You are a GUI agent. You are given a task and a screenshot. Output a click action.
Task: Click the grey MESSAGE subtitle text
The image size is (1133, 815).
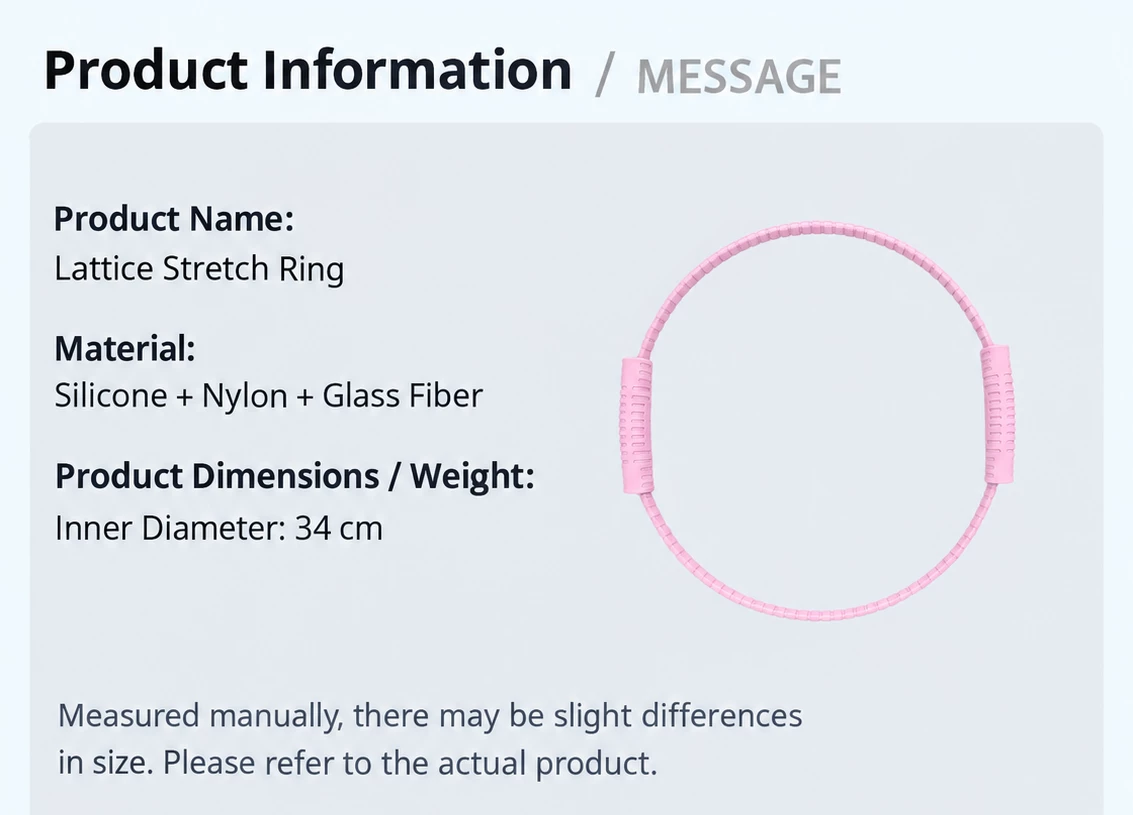[738, 76]
